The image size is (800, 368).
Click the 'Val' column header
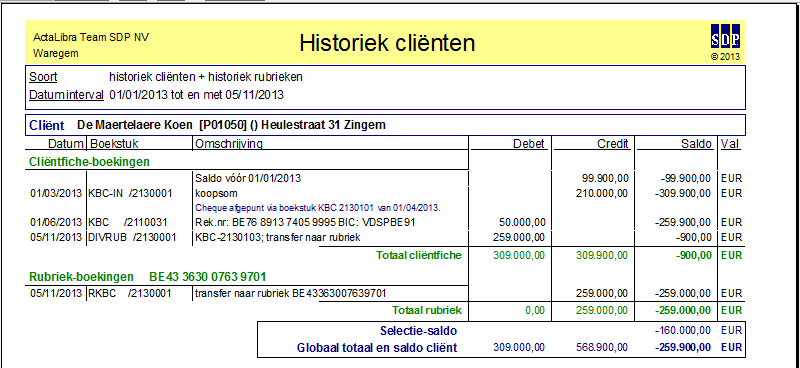click(730, 144)
